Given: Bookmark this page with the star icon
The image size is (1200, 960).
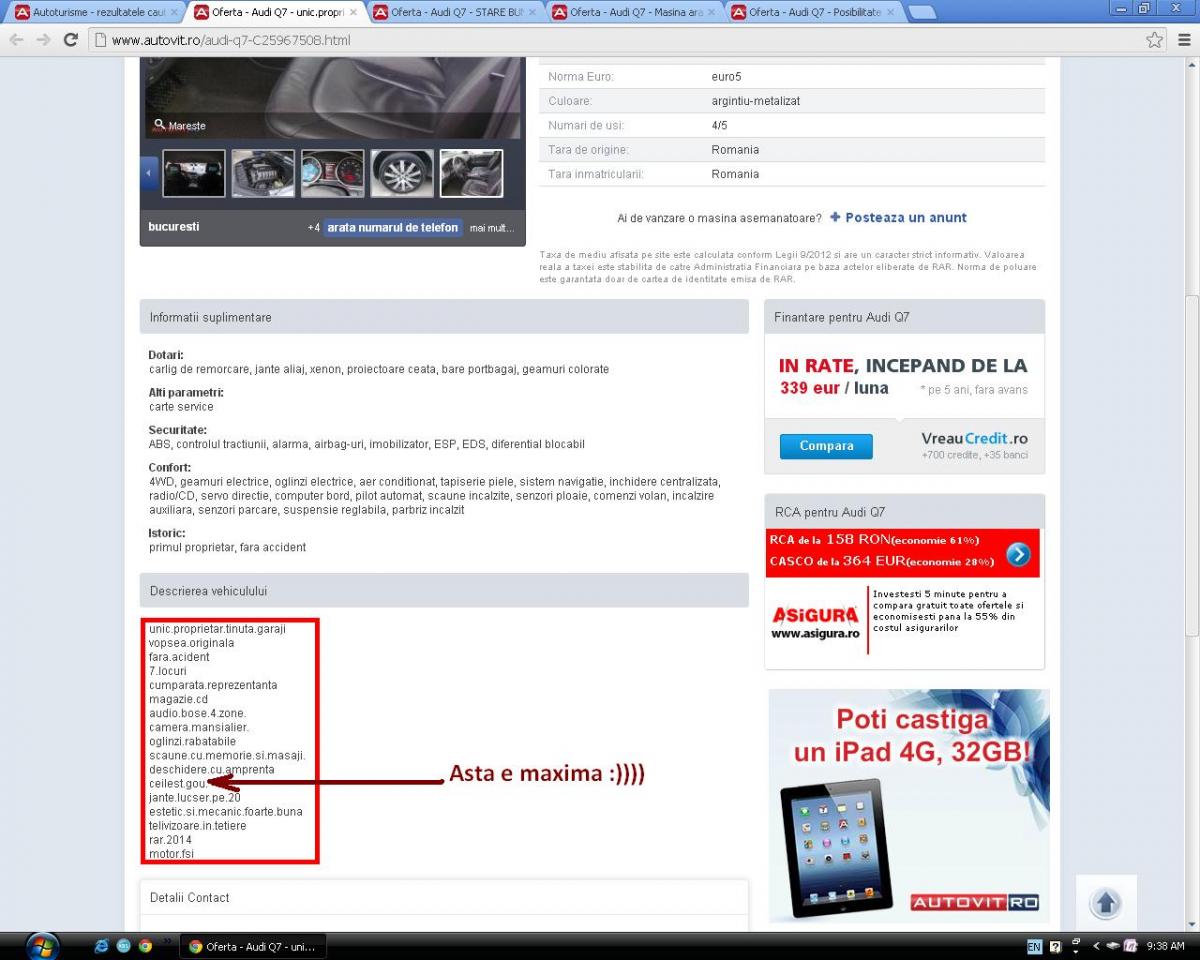Looking at the screenshot, I should 1154,40.
